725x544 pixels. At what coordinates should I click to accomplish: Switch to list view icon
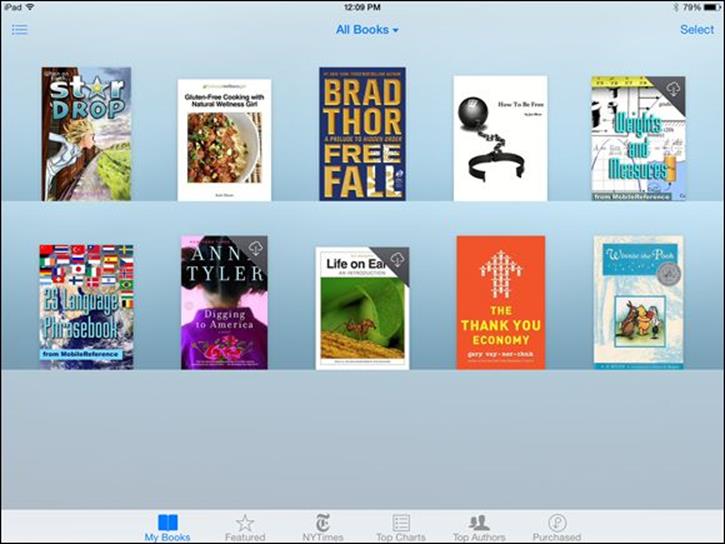click(19, 30)
